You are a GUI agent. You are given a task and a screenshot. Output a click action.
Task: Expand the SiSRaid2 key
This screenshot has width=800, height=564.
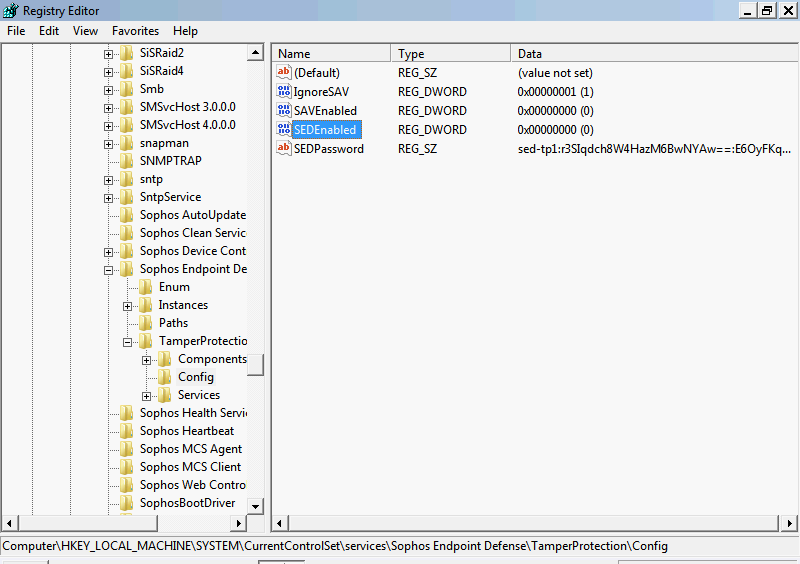pyautogui.click(x=108, y=54)
